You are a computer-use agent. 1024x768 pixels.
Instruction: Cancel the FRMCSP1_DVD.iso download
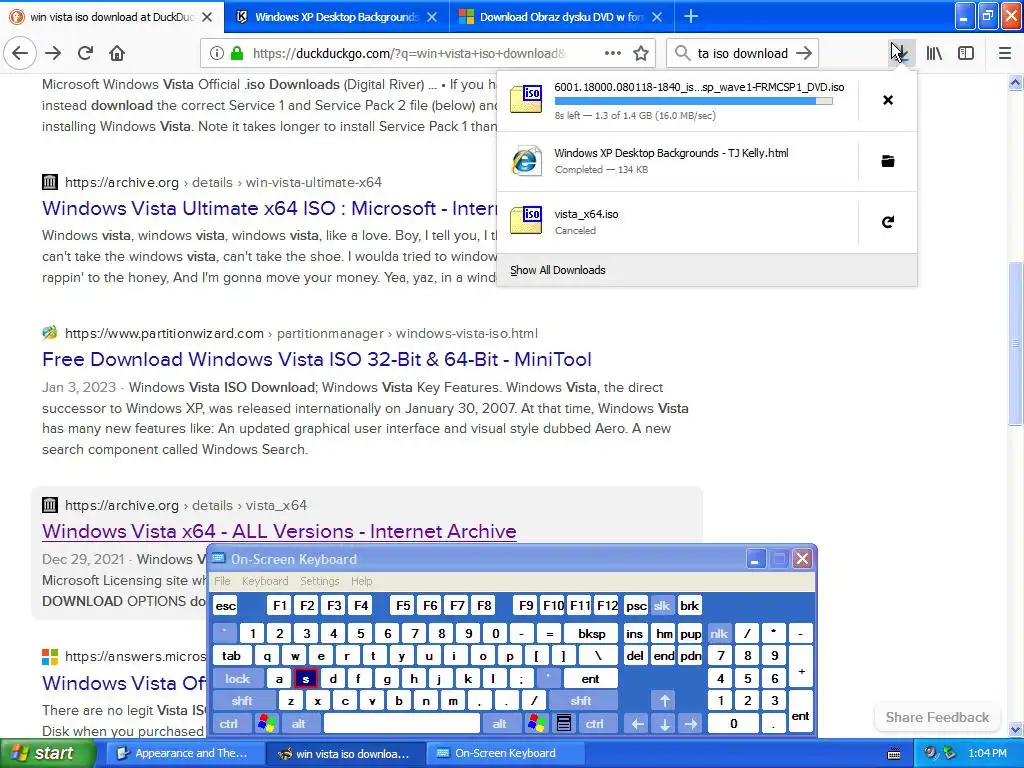pyautogui.click(x=888, y=100)
